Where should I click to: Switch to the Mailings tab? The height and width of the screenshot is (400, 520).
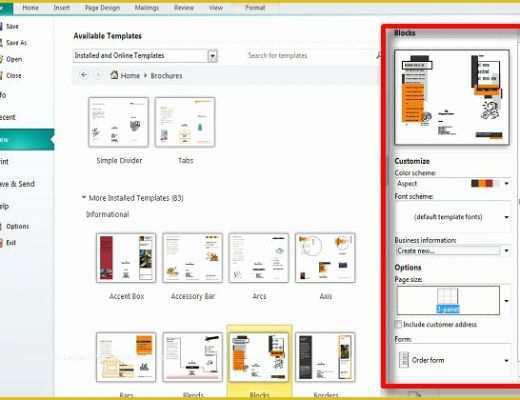click(146, 7)
